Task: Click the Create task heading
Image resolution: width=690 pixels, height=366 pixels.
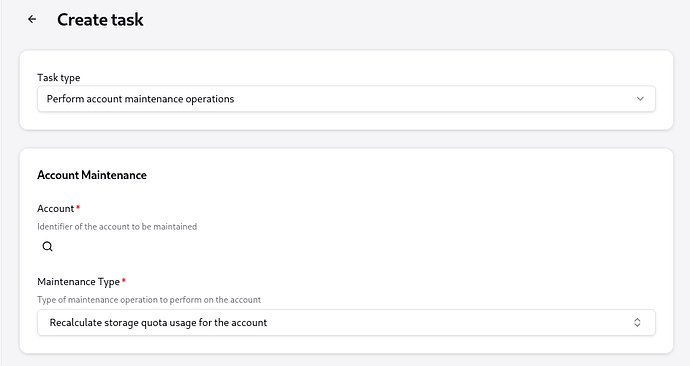Action: [x=100, y=20]
